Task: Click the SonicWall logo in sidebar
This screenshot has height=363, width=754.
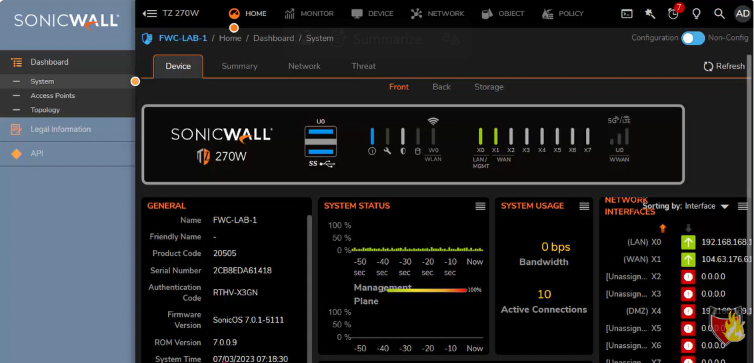Action: pyautogui.click(x=66, y=22)
